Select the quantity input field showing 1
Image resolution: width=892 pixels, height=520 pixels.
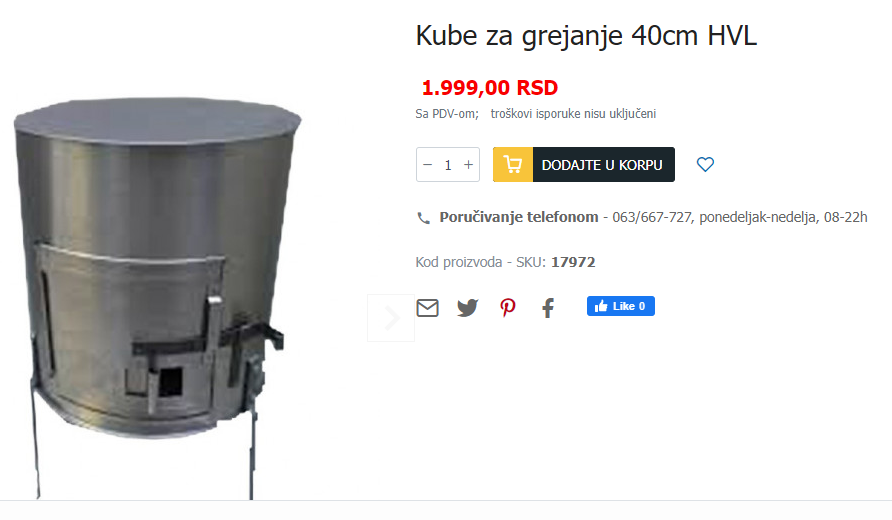tap(448, 165)
